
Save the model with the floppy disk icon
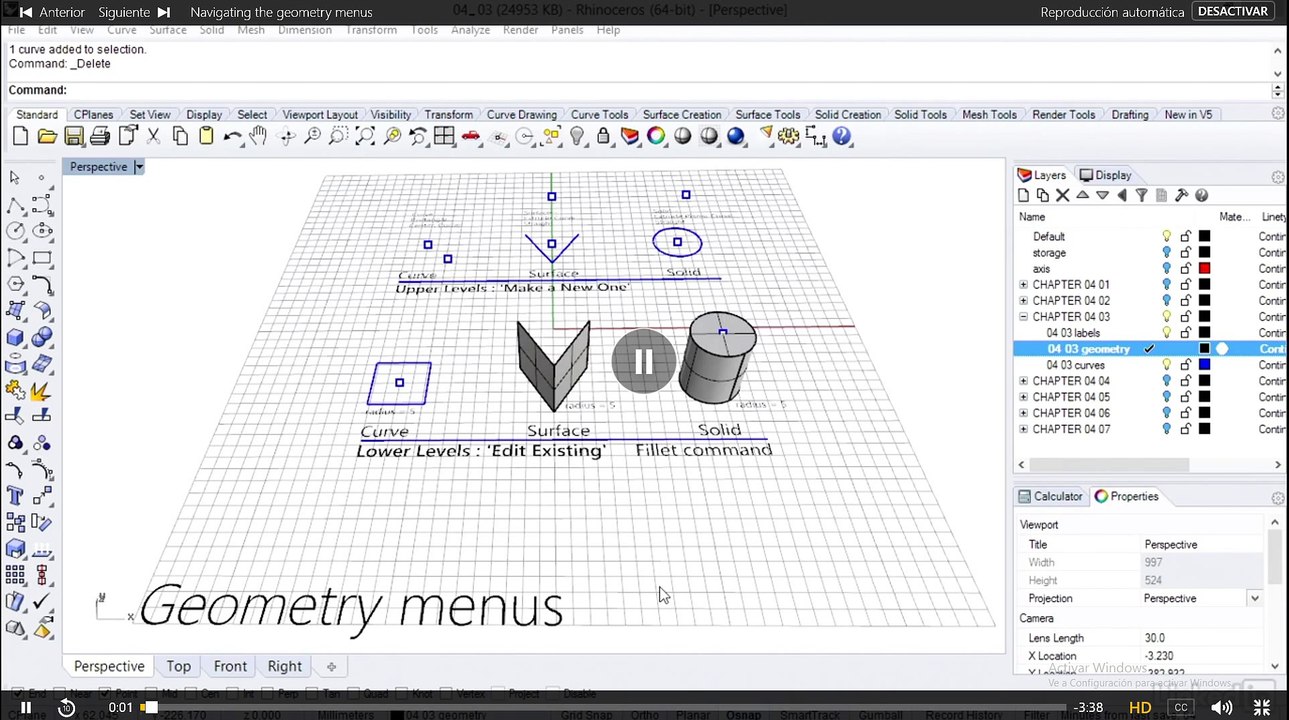click(73, 136)
